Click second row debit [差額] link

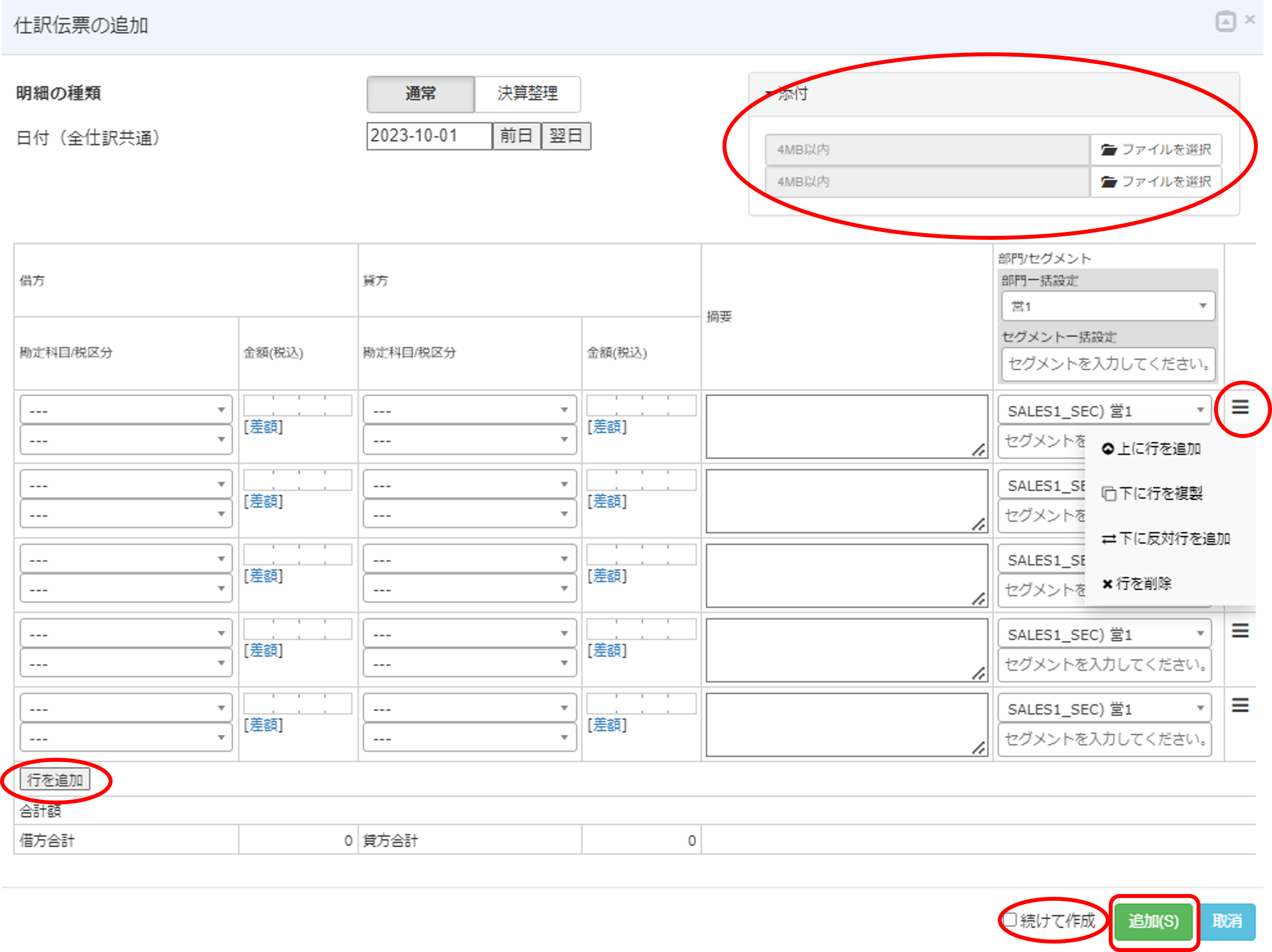[264, 501]
